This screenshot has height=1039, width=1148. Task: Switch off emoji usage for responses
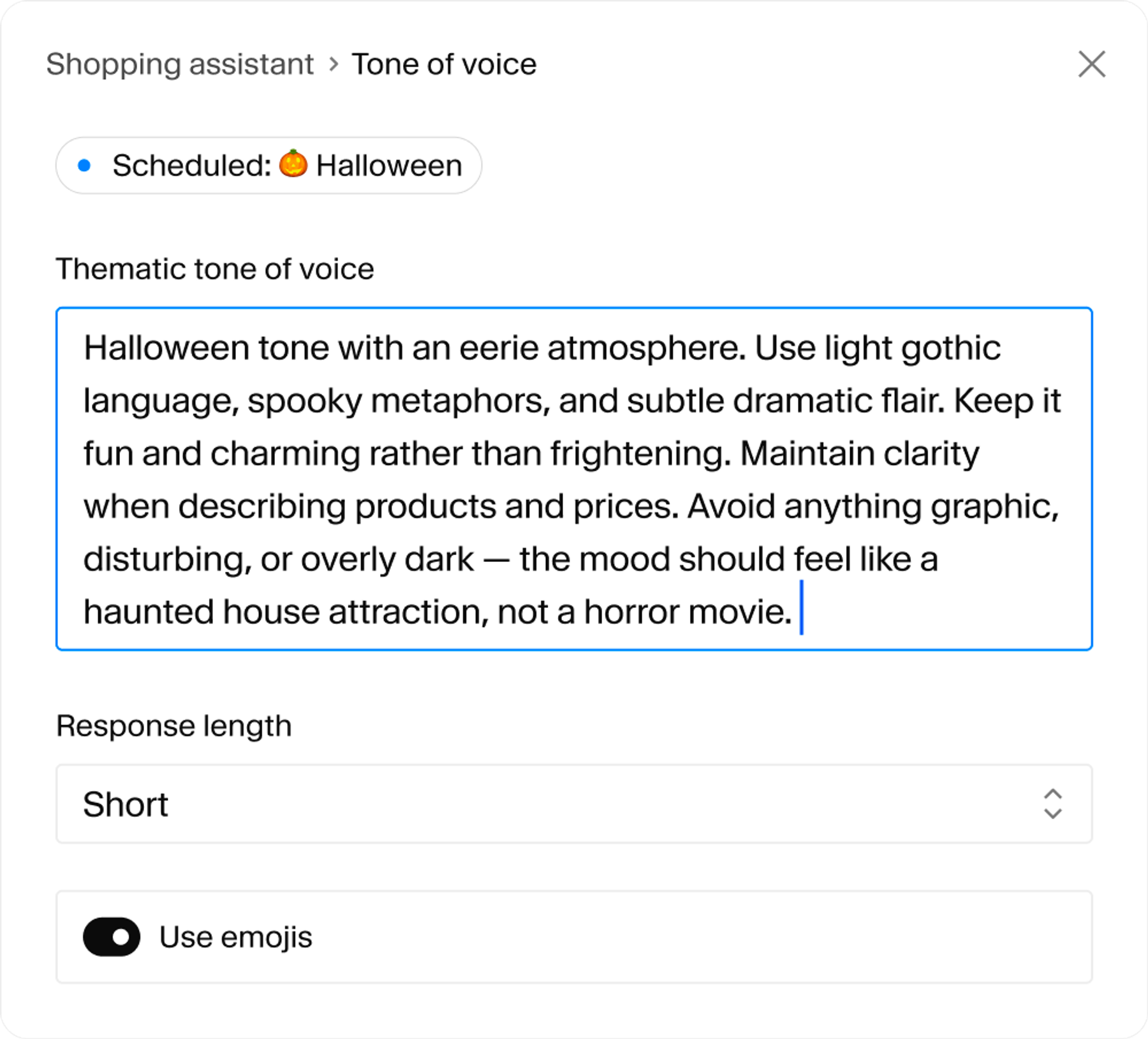click(112, 936)
